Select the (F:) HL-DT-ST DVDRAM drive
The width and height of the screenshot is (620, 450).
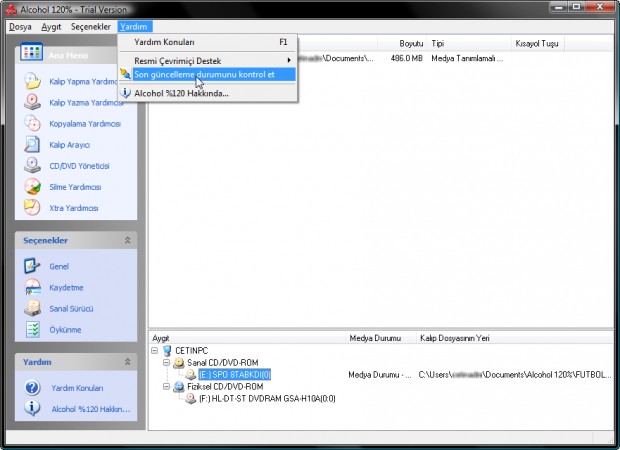(x=267, y=398)
